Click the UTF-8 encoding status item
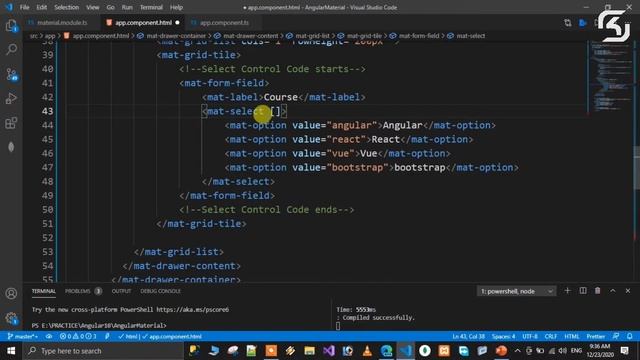Screen dimensions: 640x360 point(530,336)
